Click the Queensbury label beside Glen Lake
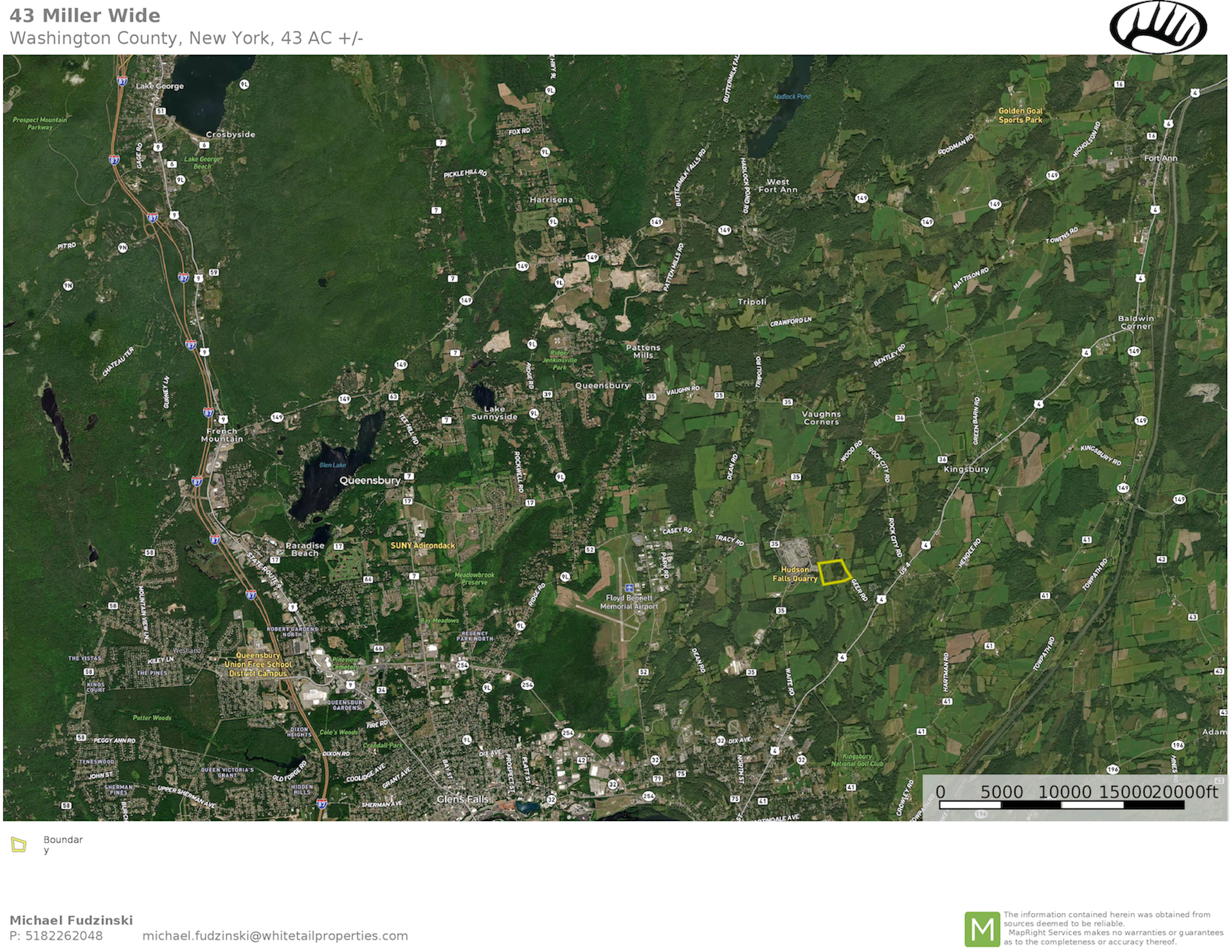 click(x=370, y=480)
